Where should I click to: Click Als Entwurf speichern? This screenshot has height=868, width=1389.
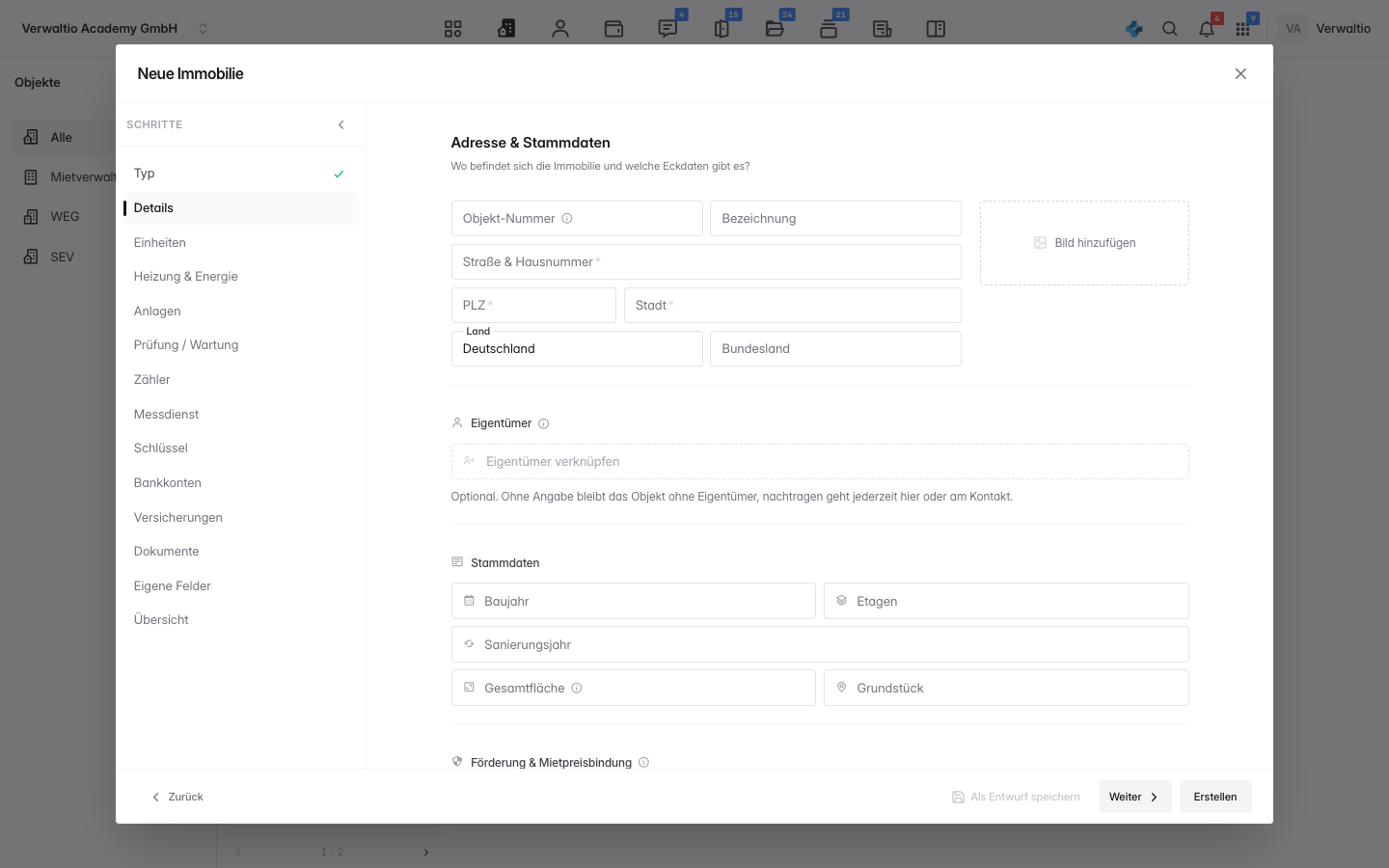tap(1016, 797)
